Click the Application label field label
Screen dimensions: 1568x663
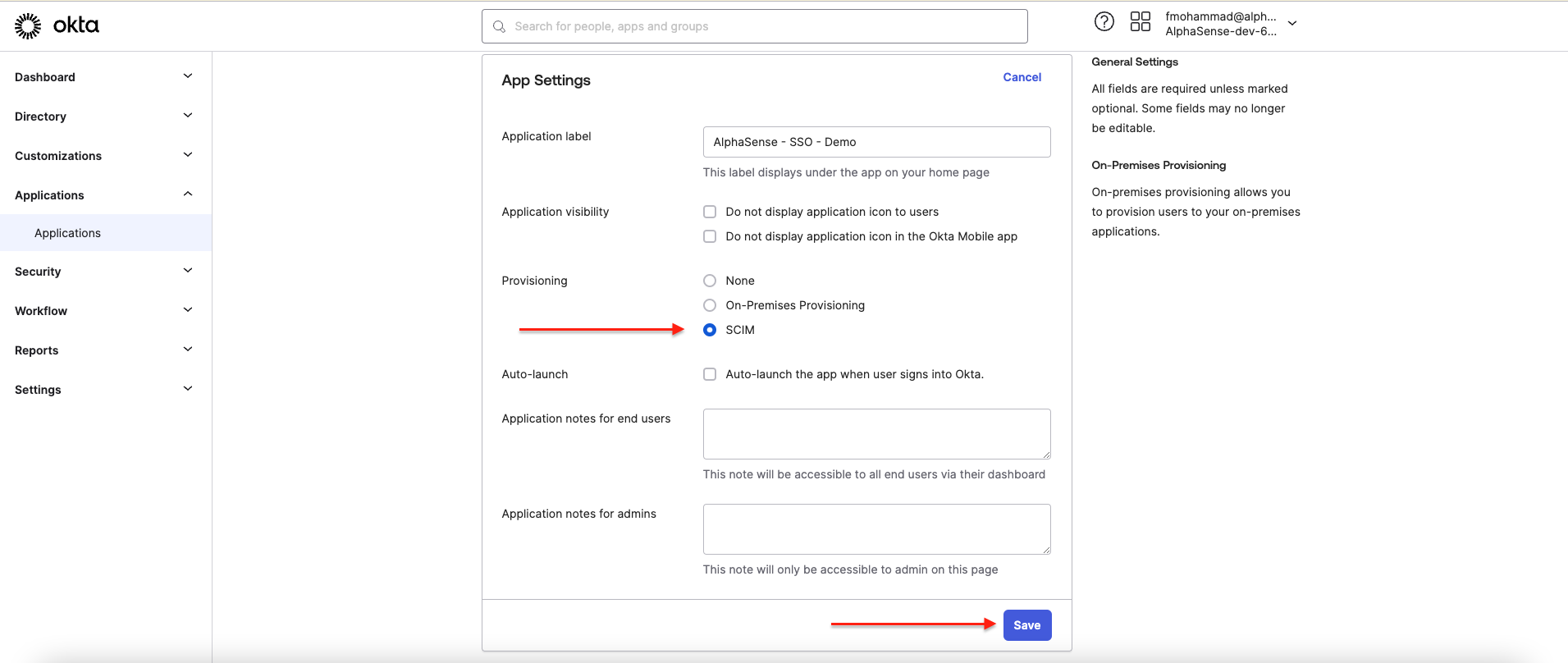(546, 136)
